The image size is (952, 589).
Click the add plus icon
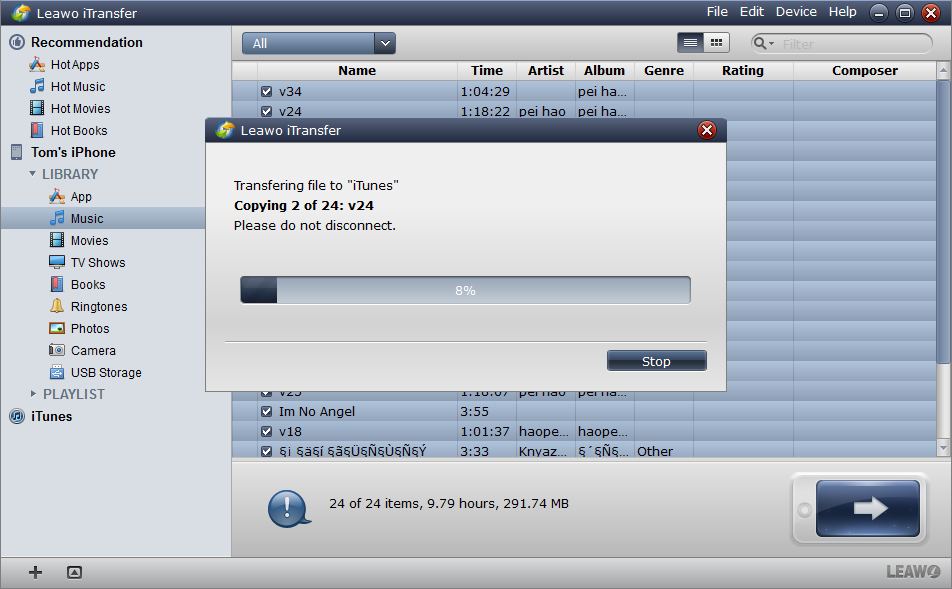pos(35,572)
